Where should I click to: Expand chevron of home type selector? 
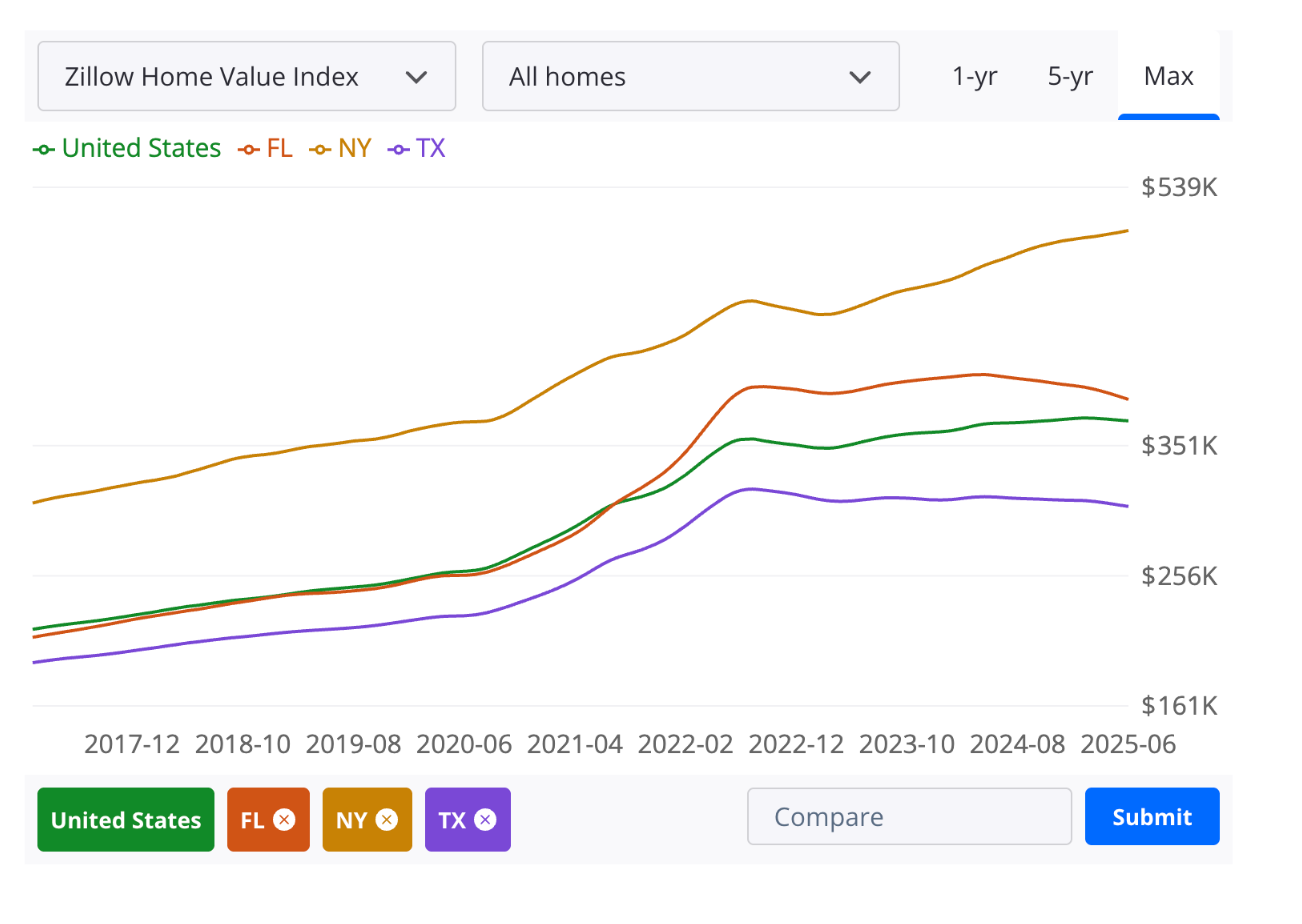point(859,77)
